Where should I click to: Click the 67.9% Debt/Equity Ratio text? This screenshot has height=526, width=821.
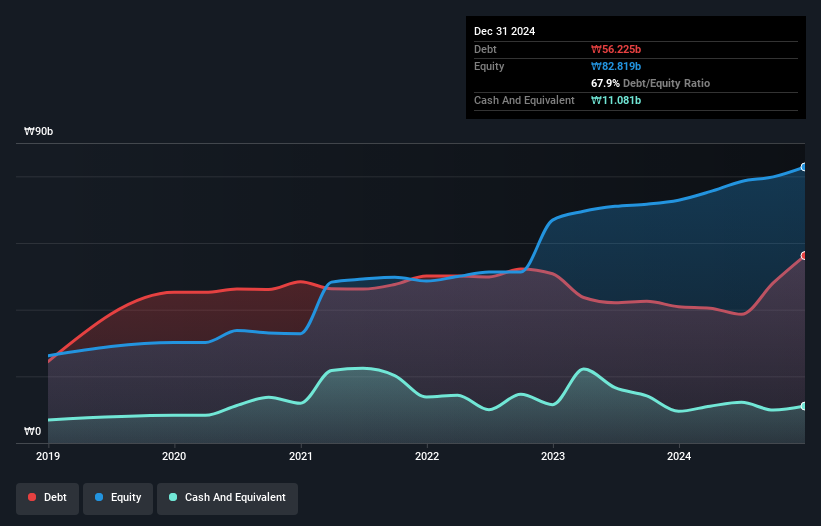click(x=650, y=83)
